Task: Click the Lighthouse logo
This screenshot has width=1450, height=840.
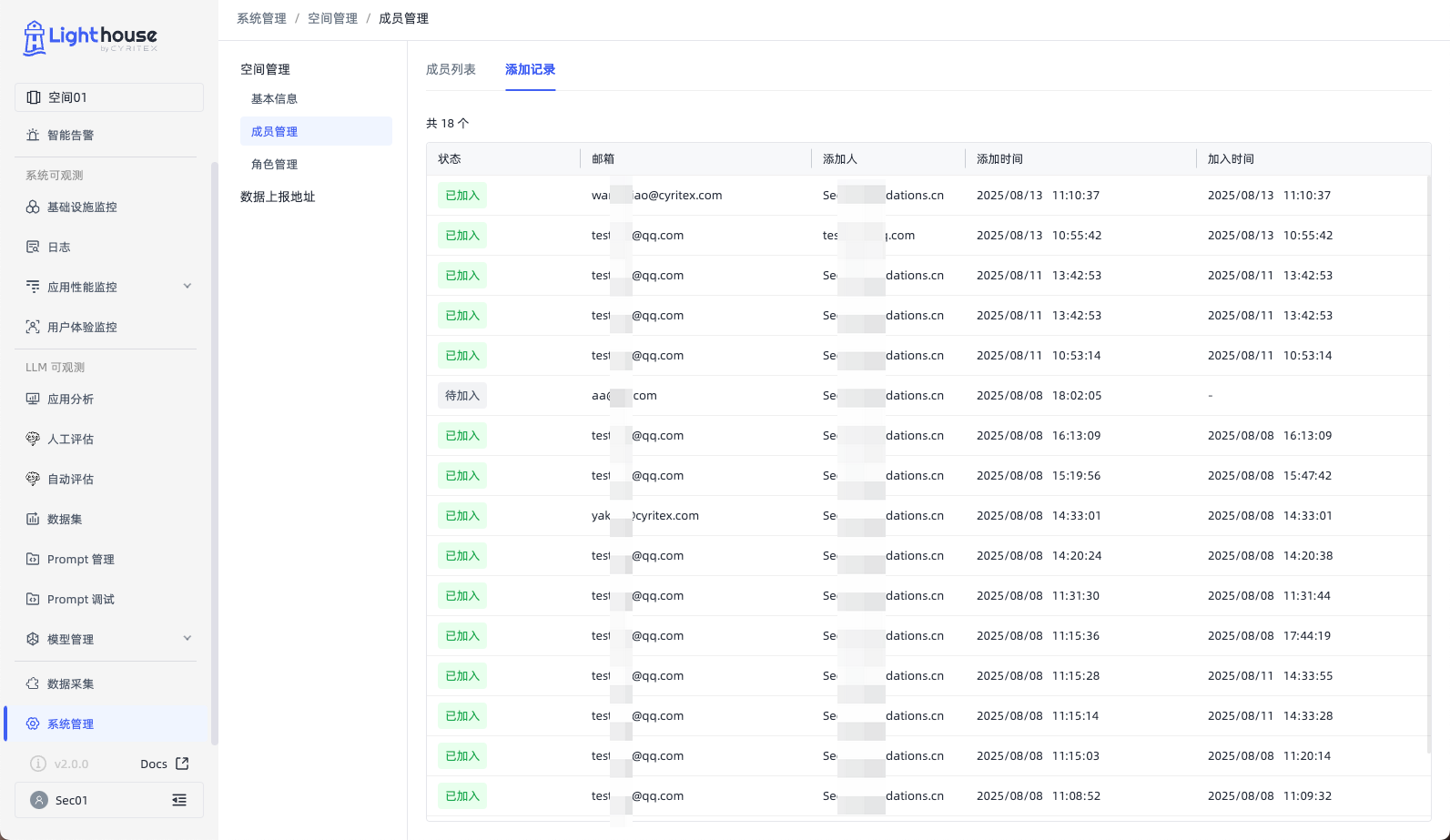Action: click(x=90, y=37)
